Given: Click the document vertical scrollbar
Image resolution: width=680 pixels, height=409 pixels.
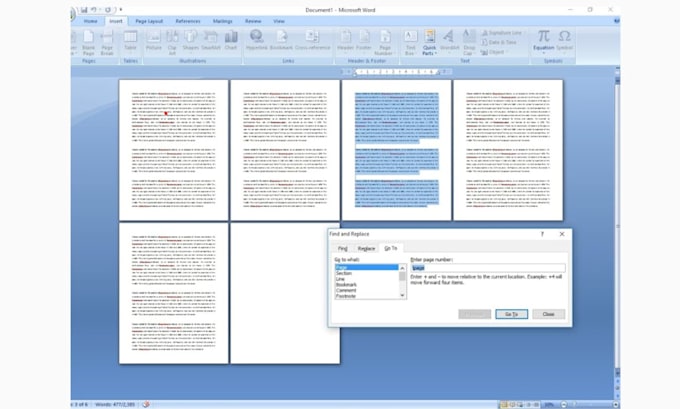Looking at the screenshot, I should pos(617,226).
